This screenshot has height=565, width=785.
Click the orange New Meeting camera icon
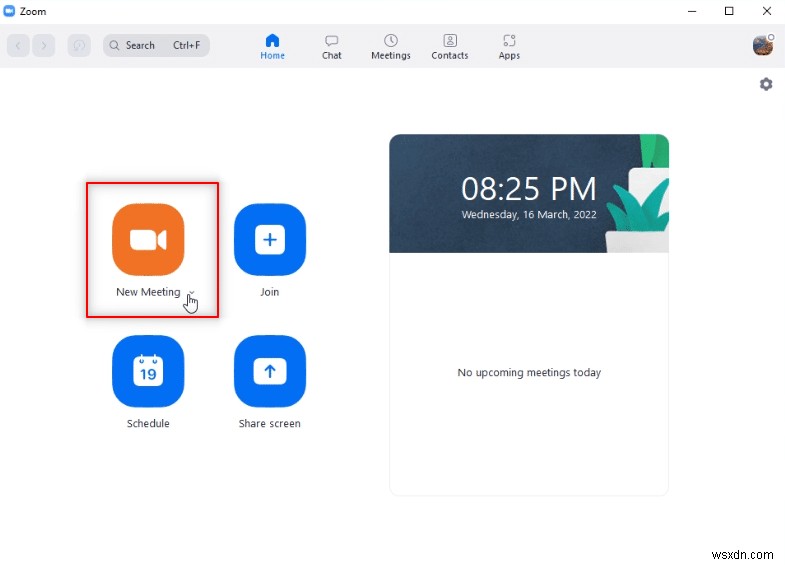point(148,239)
